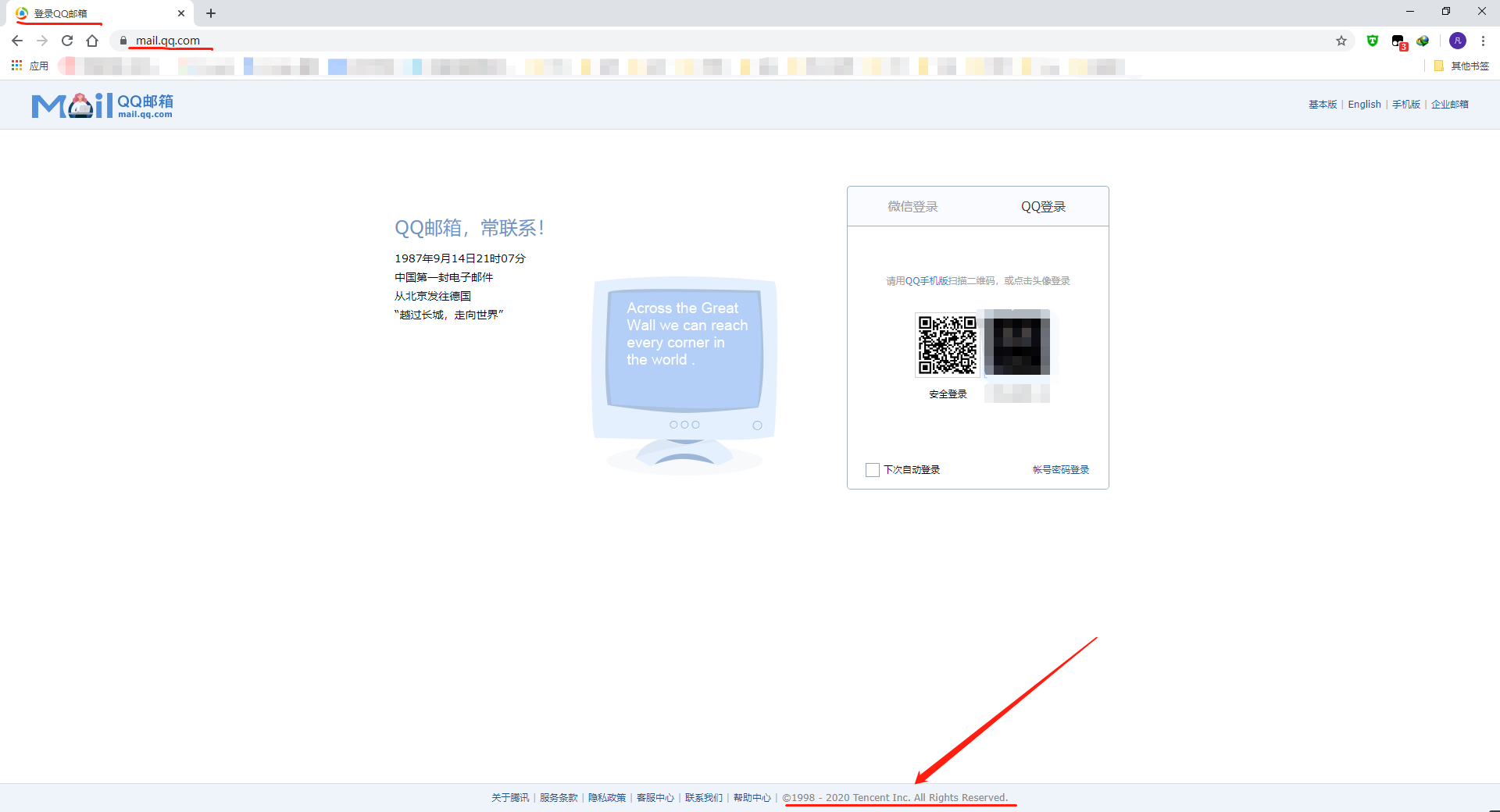Switch to the QQ登录 tab
Viewport: 1500px width, 812px height.
coord(1043,206)
